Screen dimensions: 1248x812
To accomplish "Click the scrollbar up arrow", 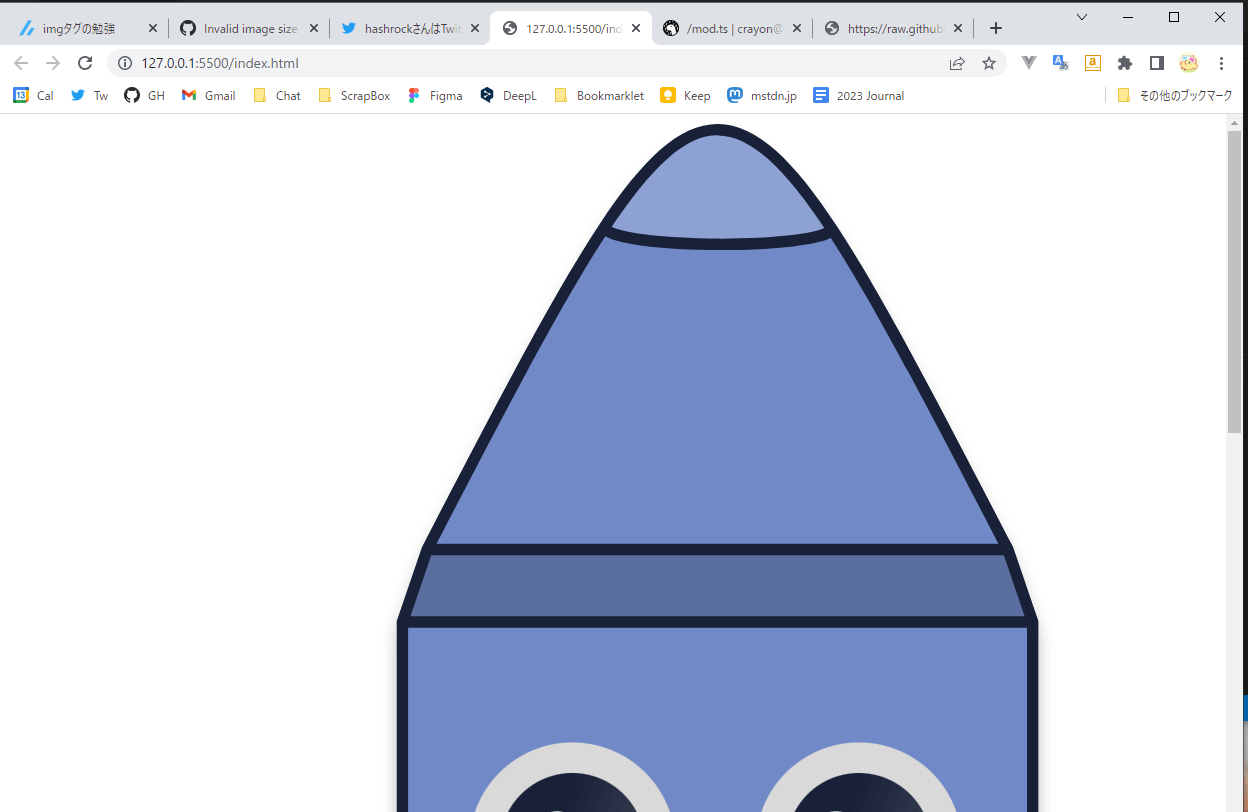I will (x=1234, y=123).
